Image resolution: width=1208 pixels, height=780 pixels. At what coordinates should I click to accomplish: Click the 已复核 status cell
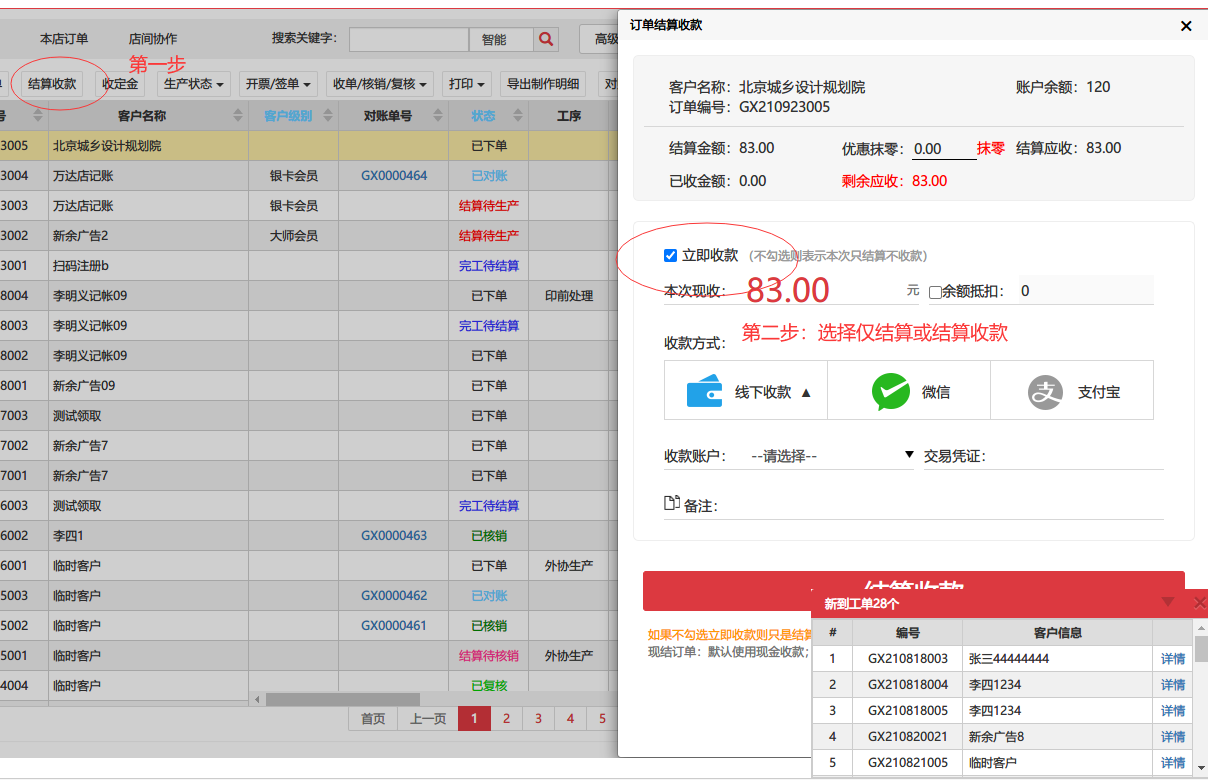[x=489, y=686]
